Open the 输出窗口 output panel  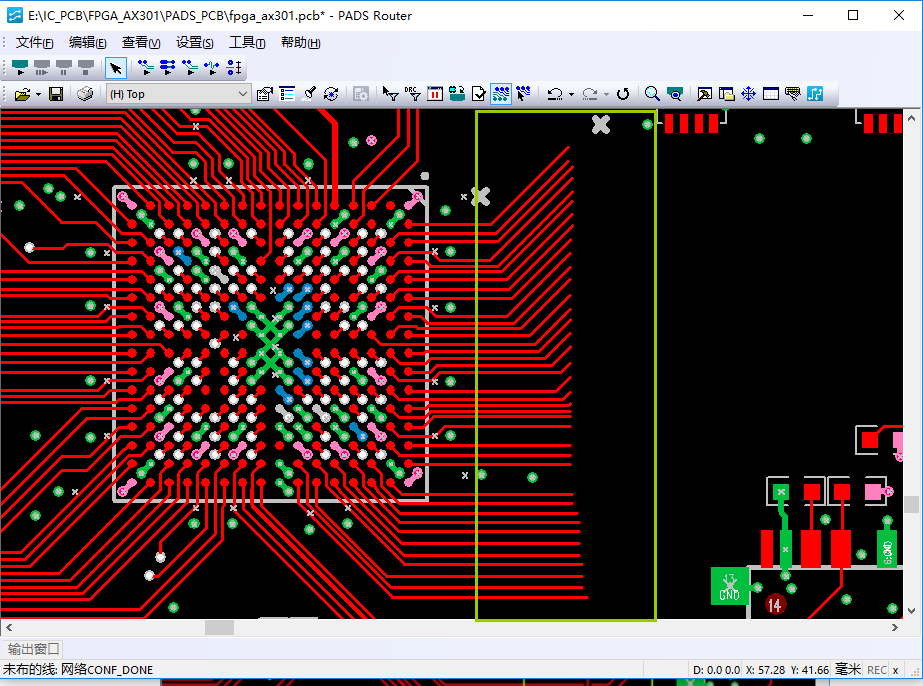(34, 649)
